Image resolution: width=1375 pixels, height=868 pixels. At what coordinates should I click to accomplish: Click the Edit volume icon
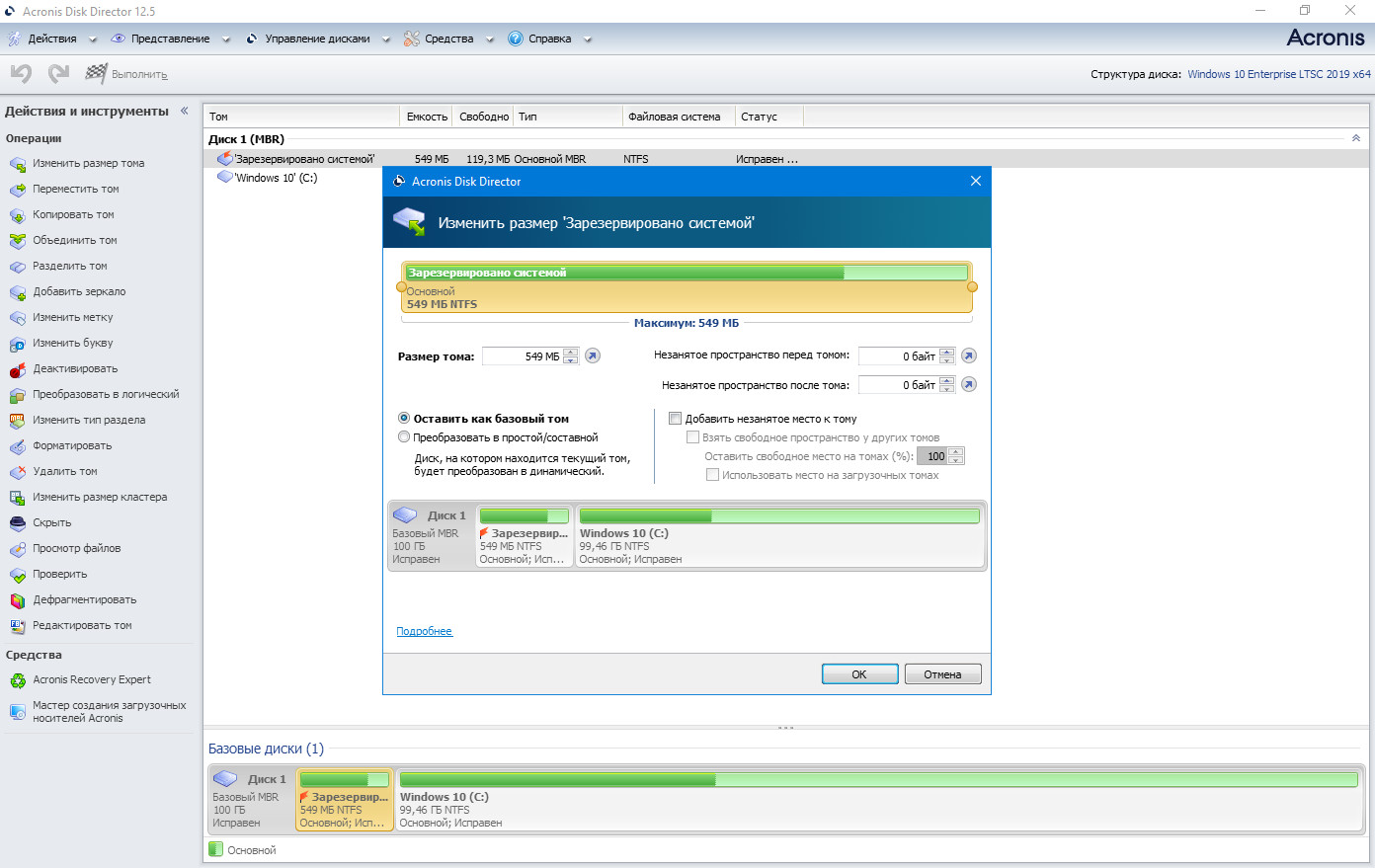(x=17, y=626)
